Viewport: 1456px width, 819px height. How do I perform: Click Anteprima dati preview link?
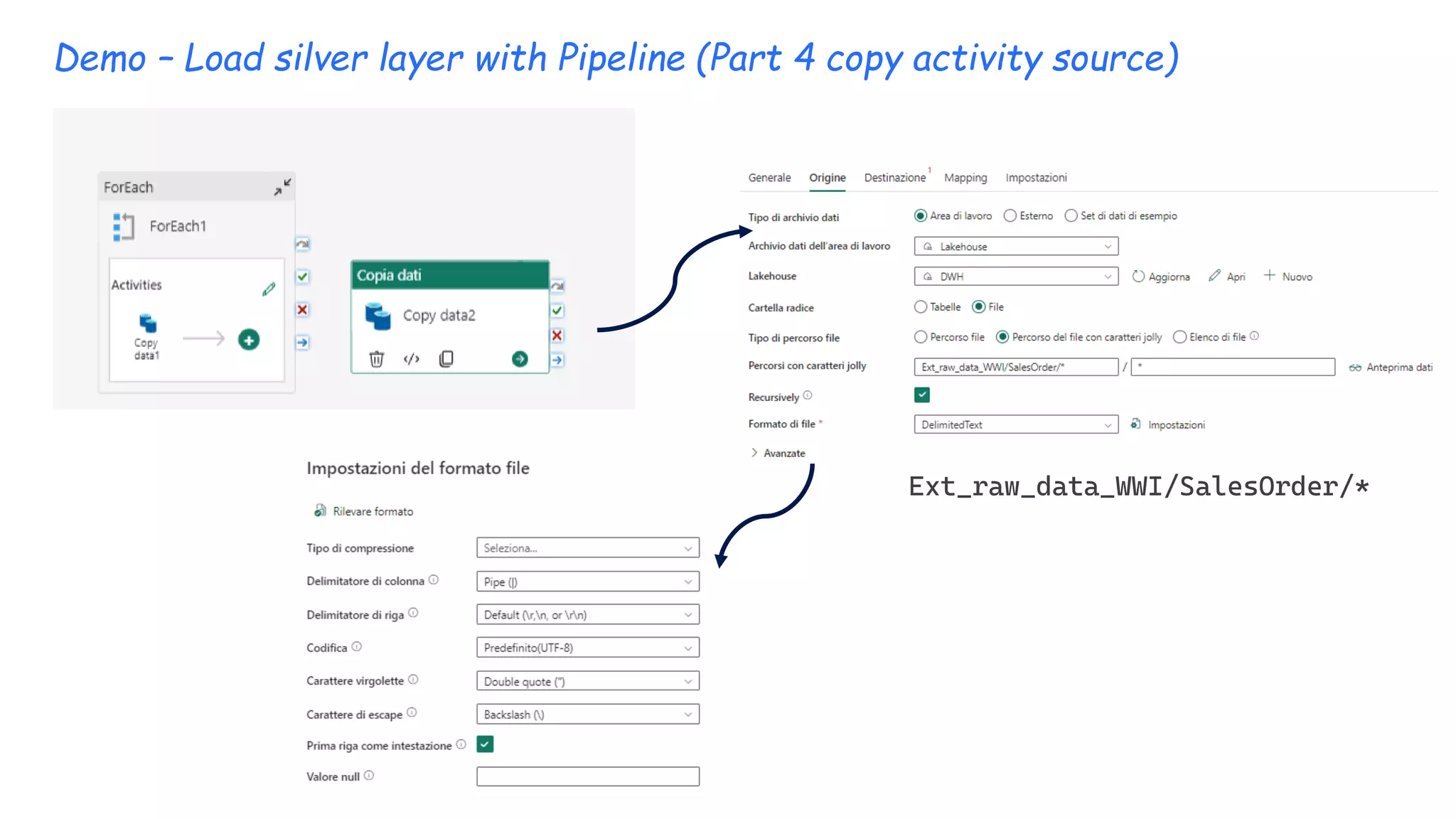[x=1391, y=368]
